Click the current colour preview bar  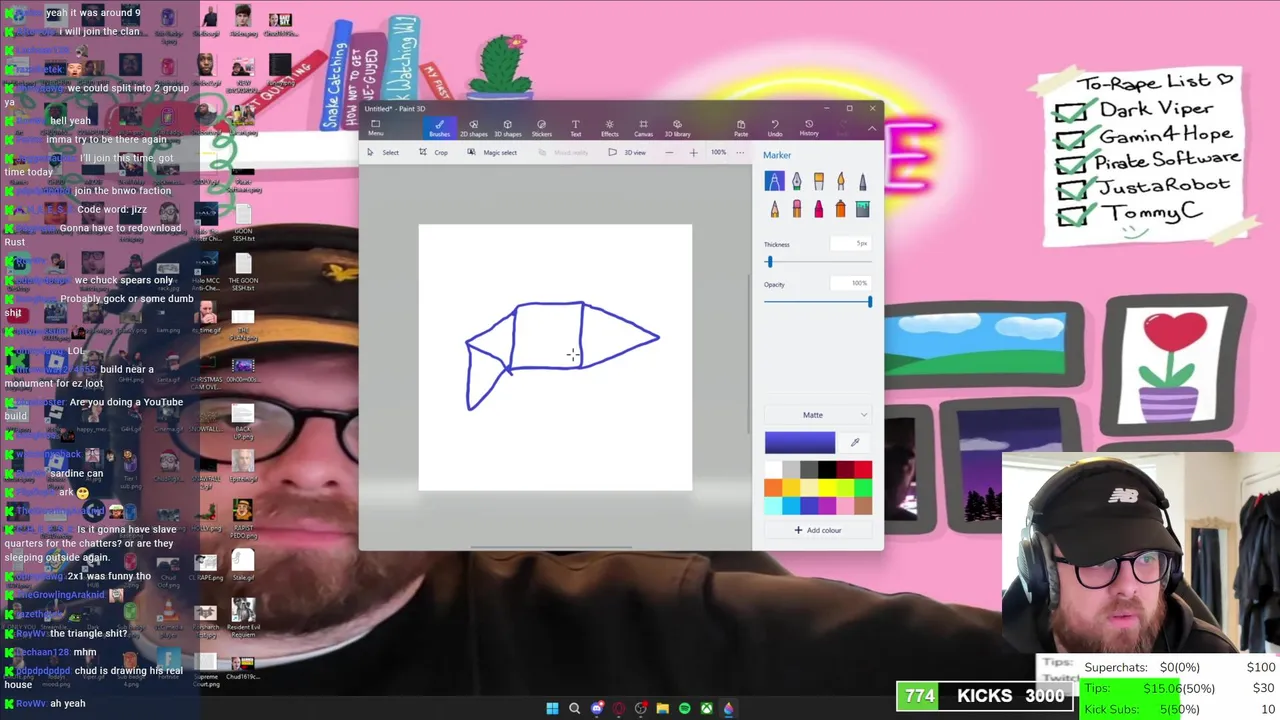pyautogui.click(x=800, y=442)
